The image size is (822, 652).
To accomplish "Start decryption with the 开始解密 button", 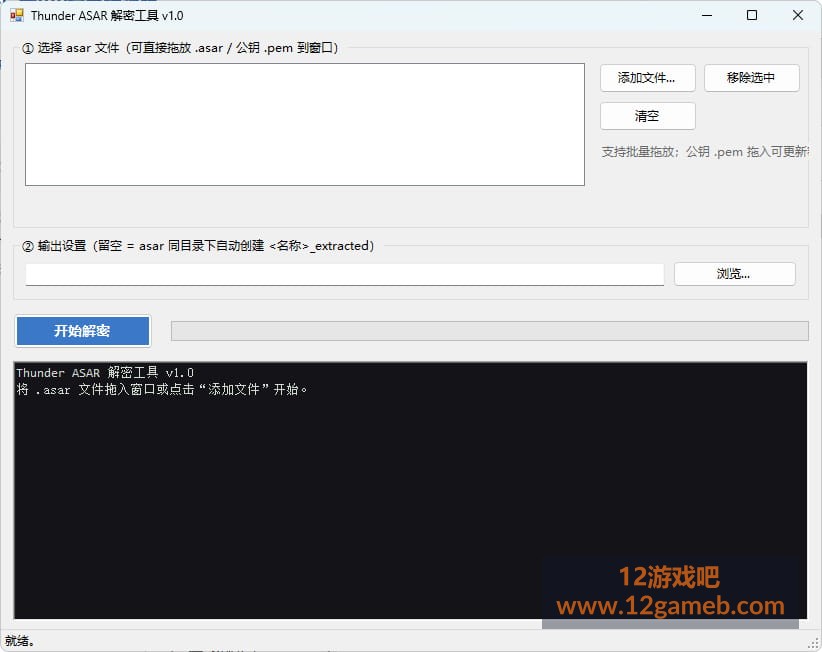I will coord(83,331).
